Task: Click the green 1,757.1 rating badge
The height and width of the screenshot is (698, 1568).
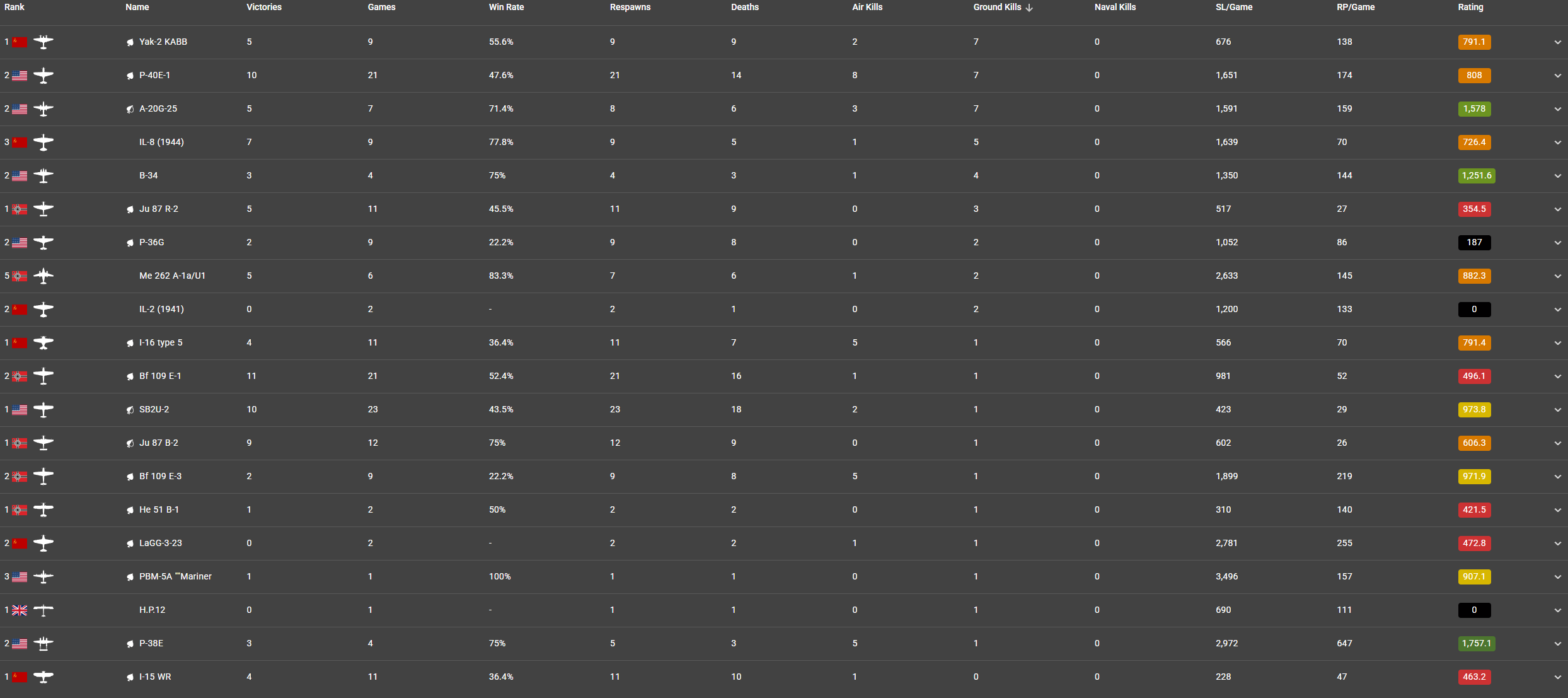Action: point(1477,644)
